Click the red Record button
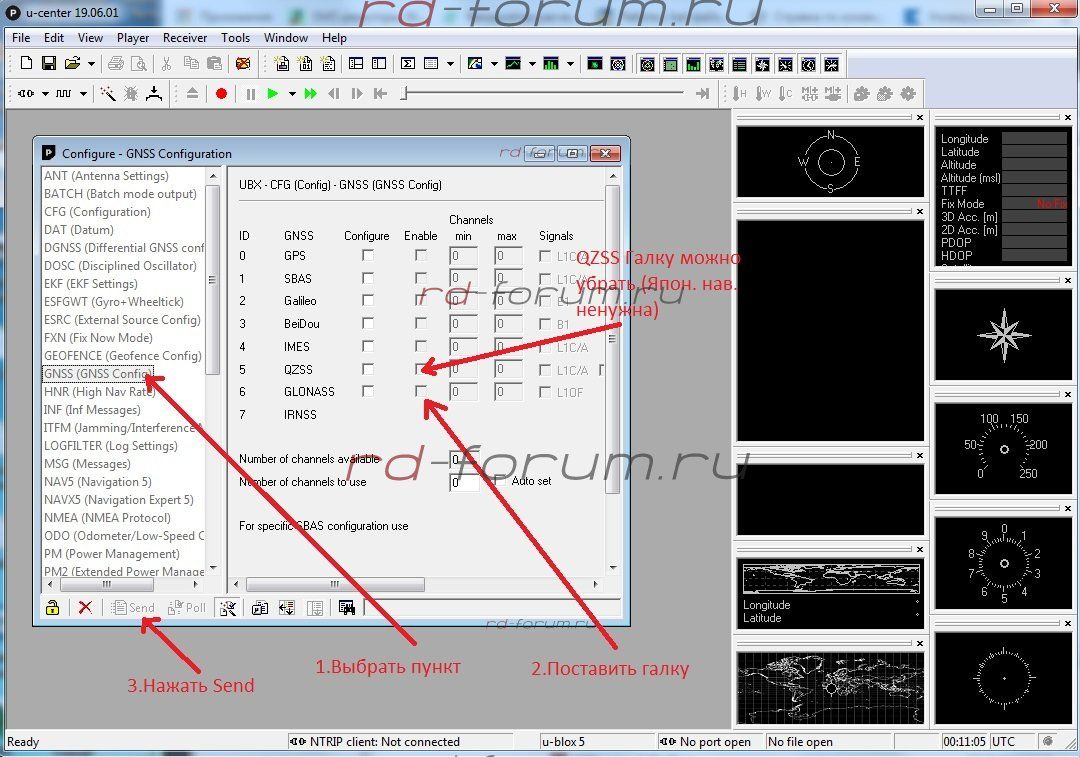 221,93
